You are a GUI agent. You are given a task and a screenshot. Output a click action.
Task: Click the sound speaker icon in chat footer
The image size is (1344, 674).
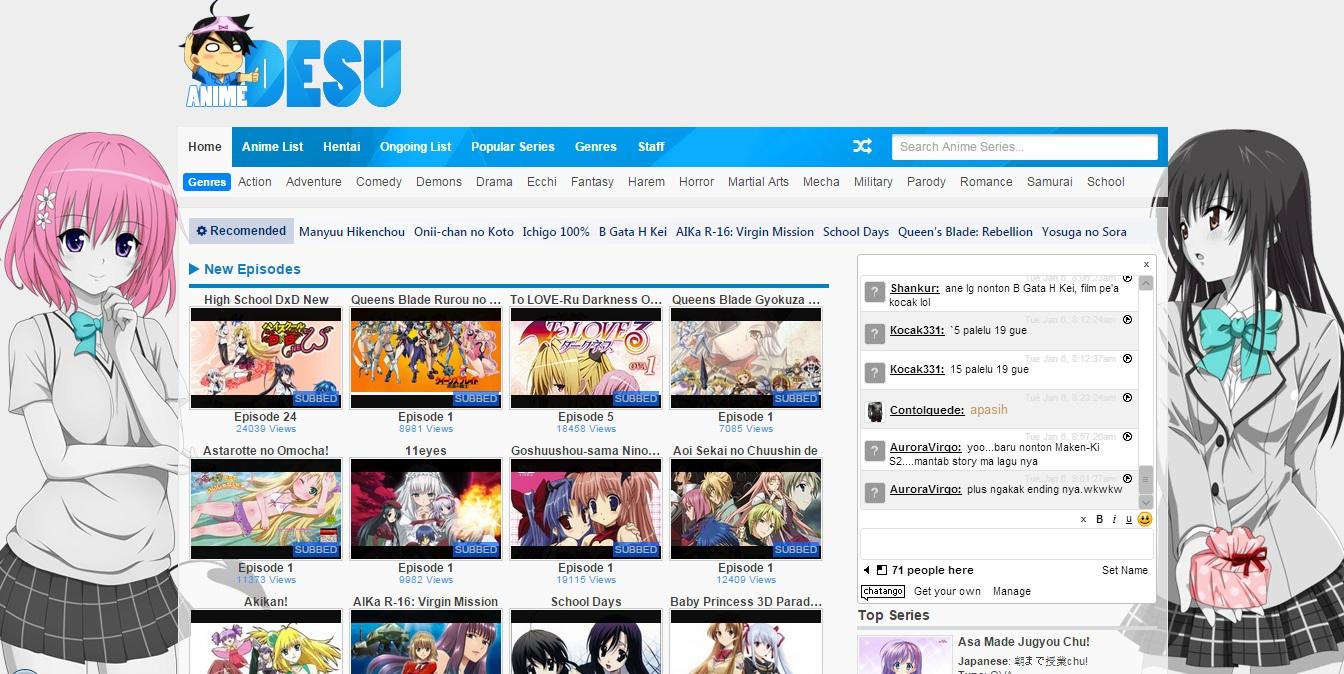click(x=867, y=570)
